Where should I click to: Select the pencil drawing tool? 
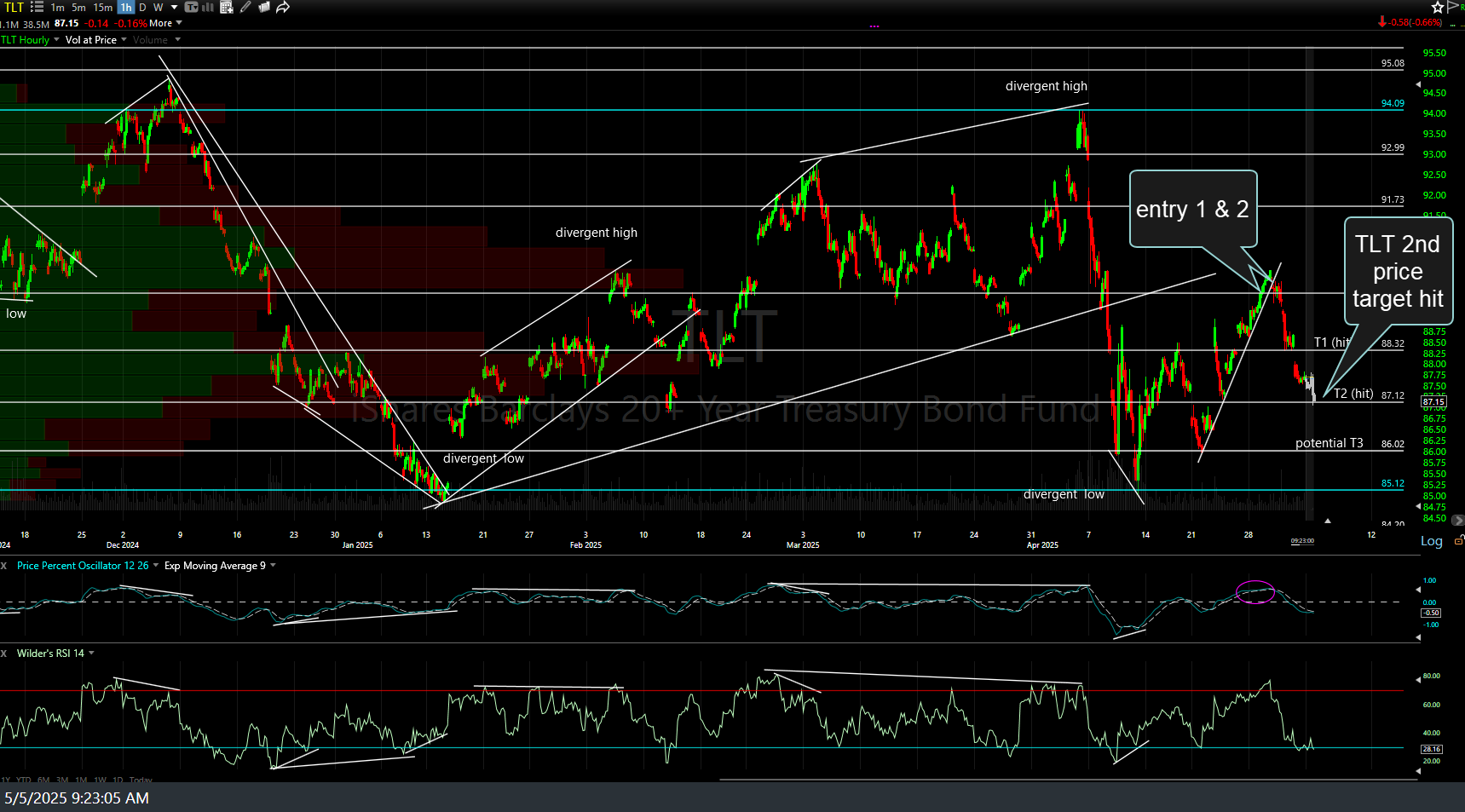click(x=245, y=7)
